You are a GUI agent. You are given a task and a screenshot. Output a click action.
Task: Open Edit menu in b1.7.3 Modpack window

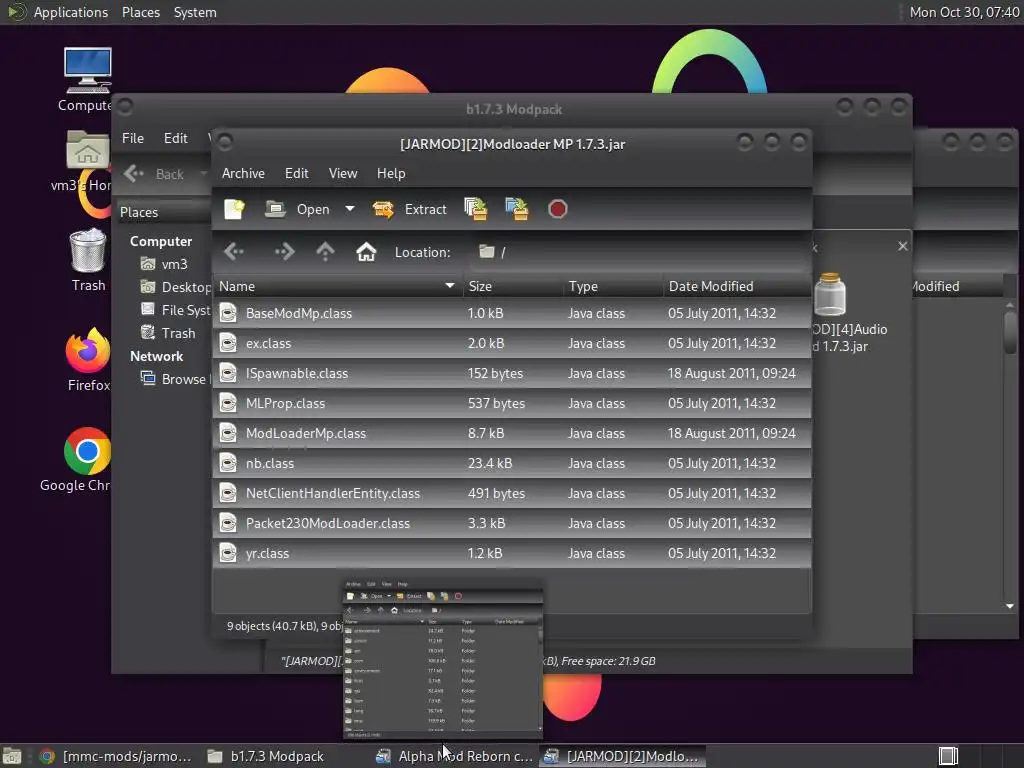coord(175,138)
